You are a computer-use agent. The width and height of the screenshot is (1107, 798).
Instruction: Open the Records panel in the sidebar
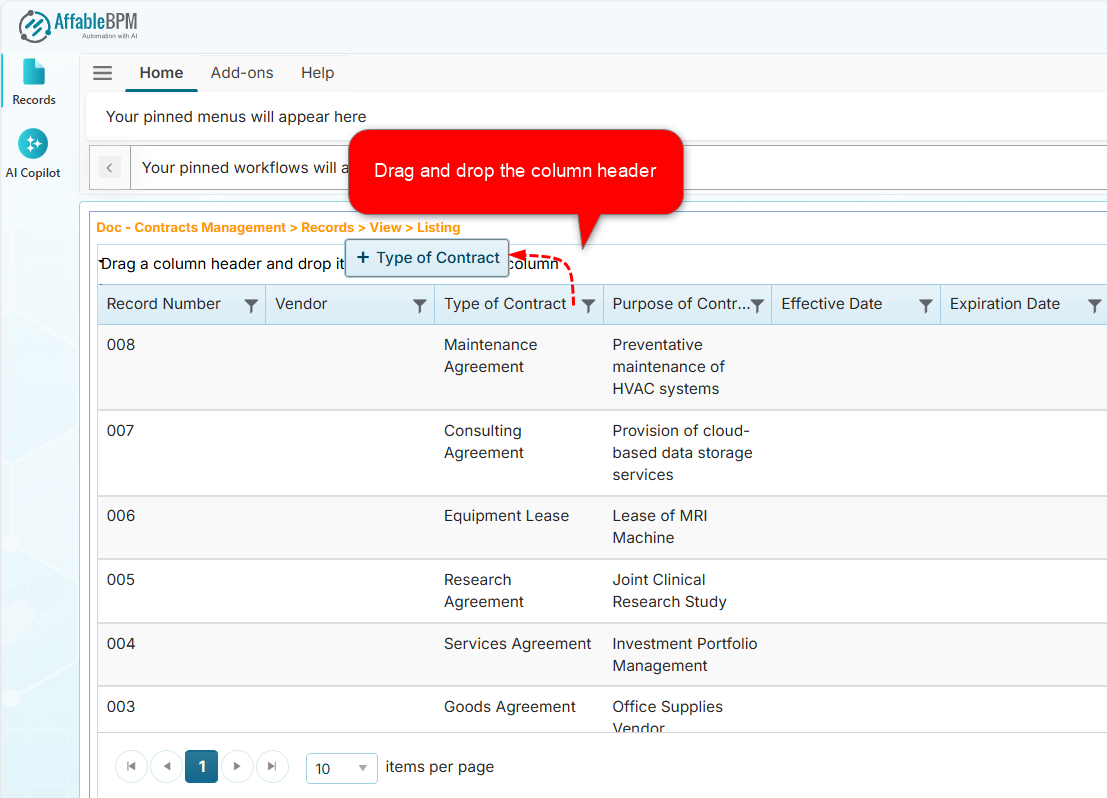(x=33, y=80)
